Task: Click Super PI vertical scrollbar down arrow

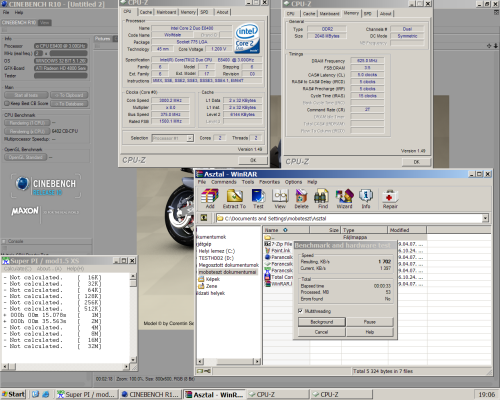Action: (x=133, y=360)
